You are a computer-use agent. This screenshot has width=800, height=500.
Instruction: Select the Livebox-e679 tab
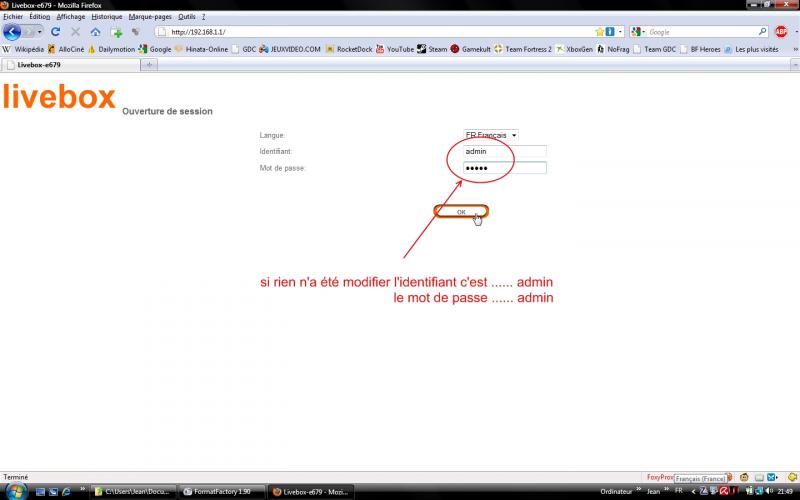coord(71,65)
